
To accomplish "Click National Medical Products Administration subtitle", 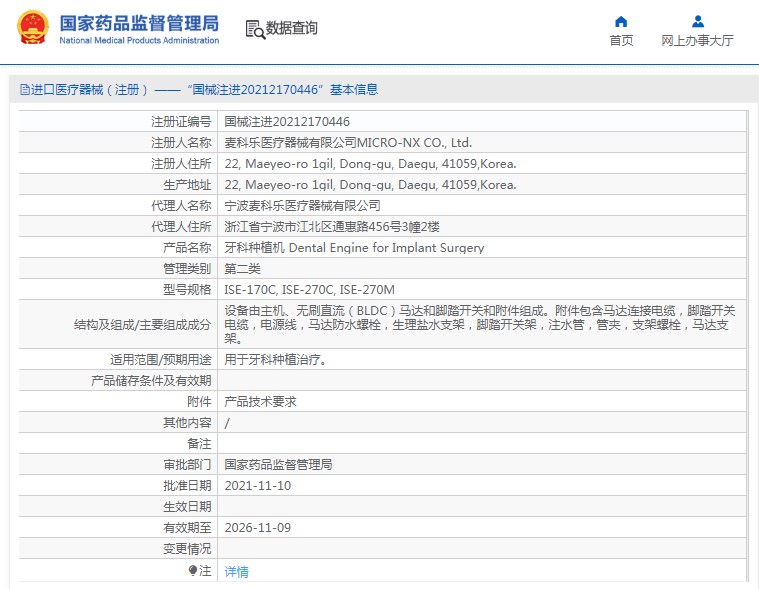I will pos(139,41).
